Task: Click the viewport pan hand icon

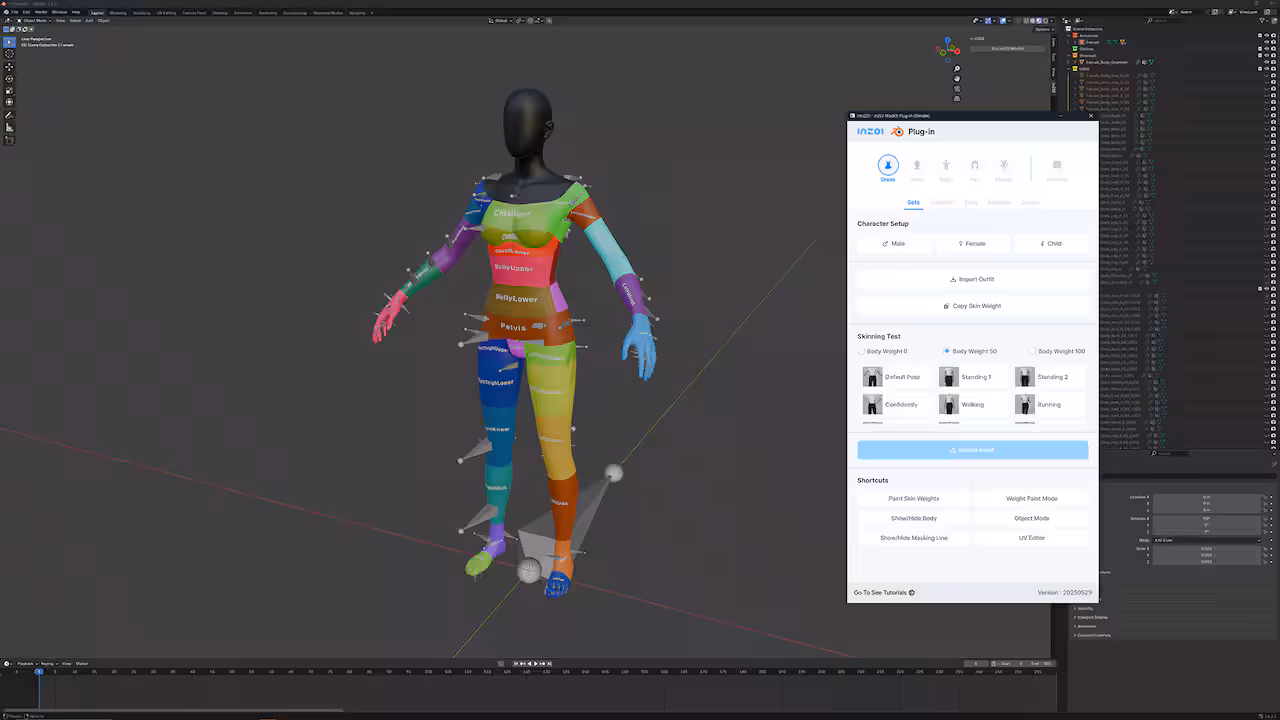Action: click(957, 78)
